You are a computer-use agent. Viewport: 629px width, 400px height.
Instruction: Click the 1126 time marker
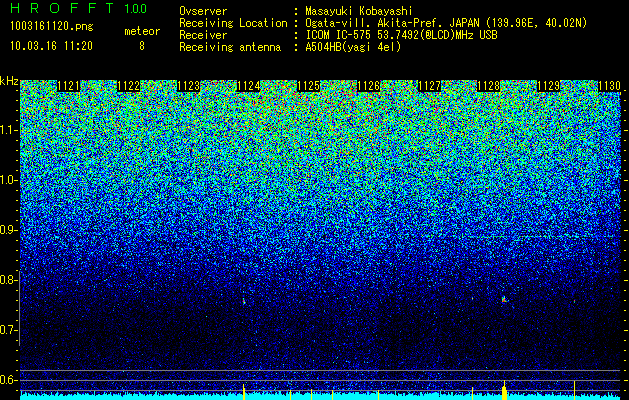[369, 86]
